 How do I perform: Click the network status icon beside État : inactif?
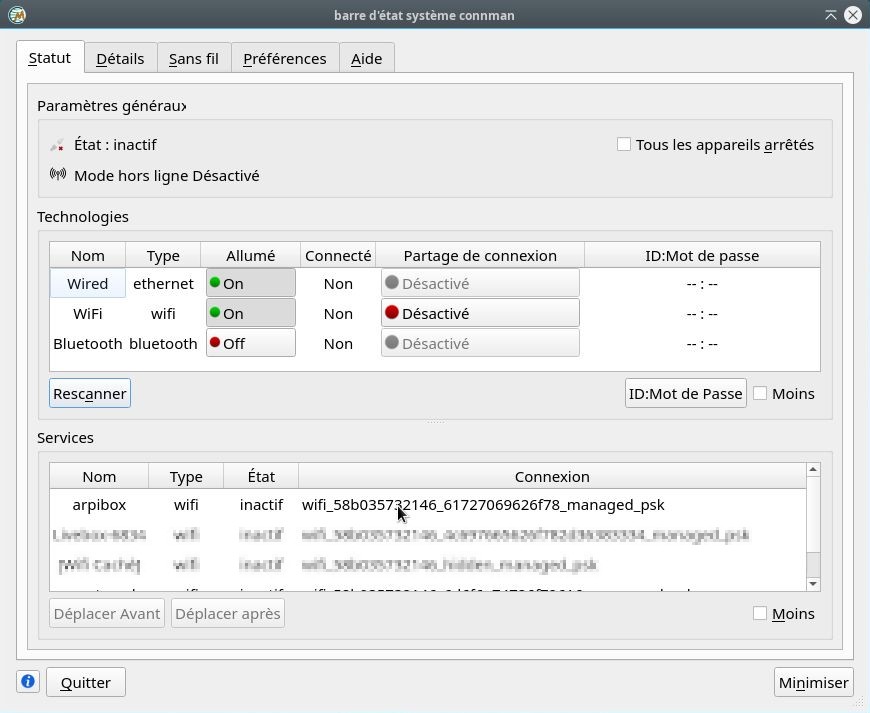[56, 144]
